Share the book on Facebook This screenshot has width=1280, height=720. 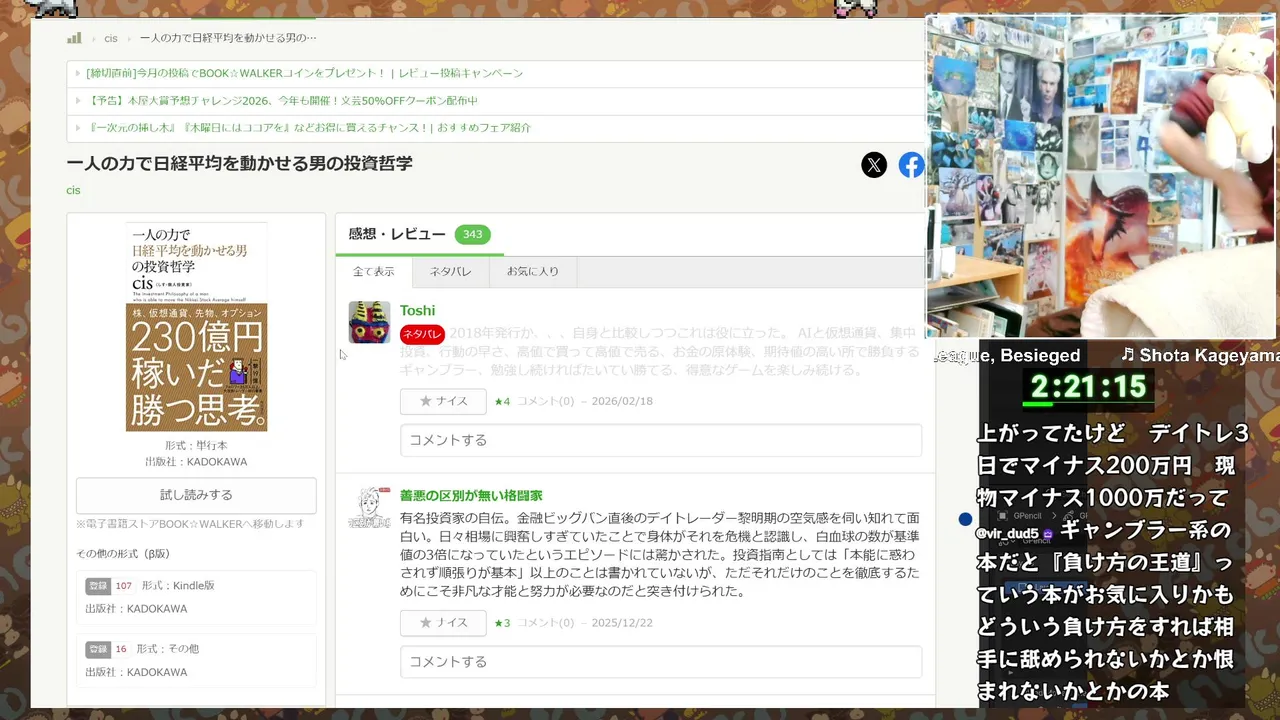pyautogui.click(x=910, y=165)
